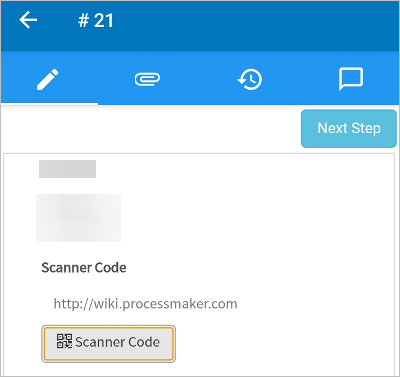The height and width of the screenshot is (377, 400).
Task: Tap the small gray blurred label
Action: click(x=67, y=169)
